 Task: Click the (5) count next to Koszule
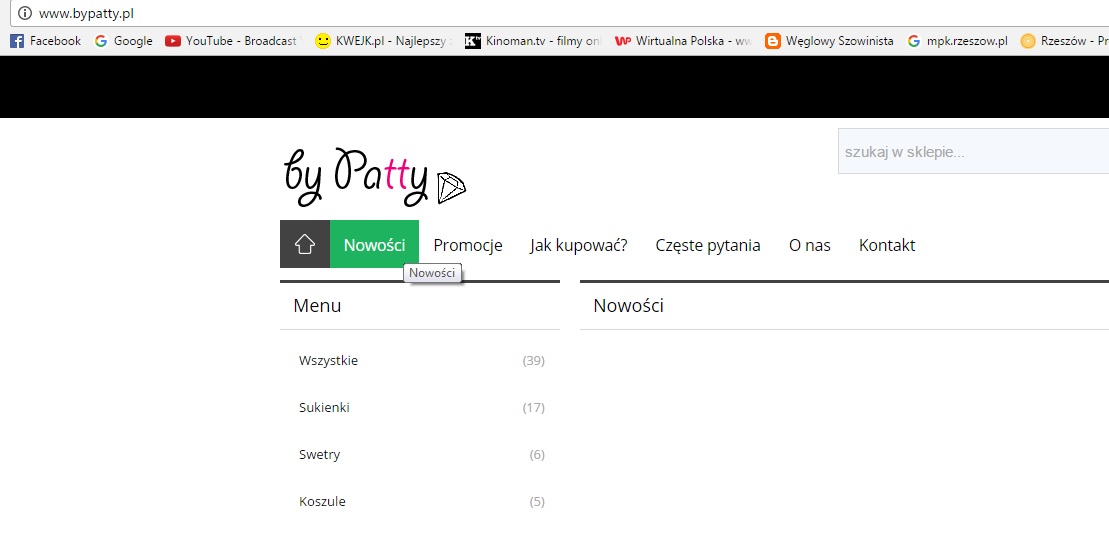538,502
